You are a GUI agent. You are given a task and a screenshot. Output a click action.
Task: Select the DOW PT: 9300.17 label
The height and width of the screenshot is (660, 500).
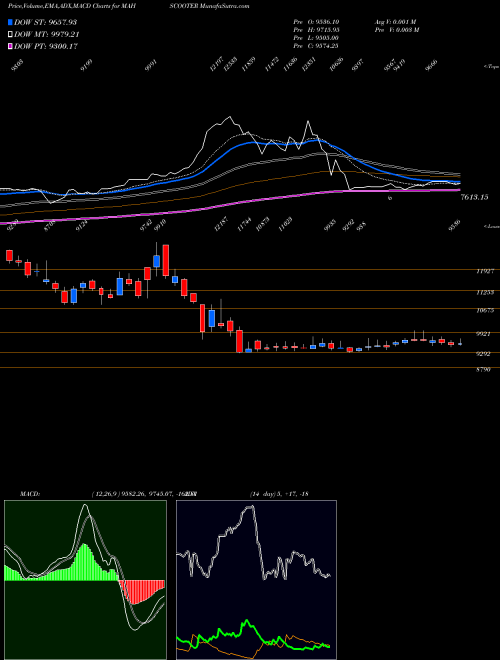[x=46, y=46]
